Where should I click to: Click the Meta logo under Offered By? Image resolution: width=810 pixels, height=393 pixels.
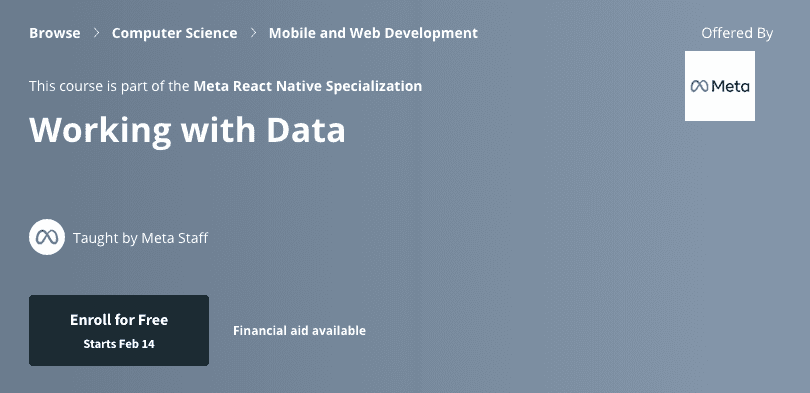click(x=720, y=86)
